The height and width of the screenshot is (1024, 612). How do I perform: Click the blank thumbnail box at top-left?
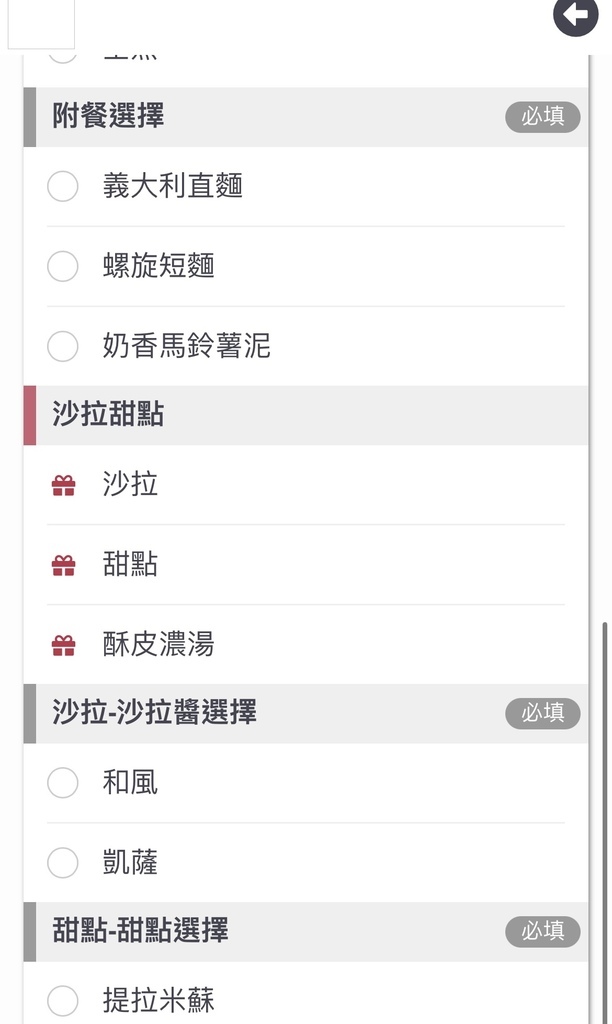[x=41, y=24]
